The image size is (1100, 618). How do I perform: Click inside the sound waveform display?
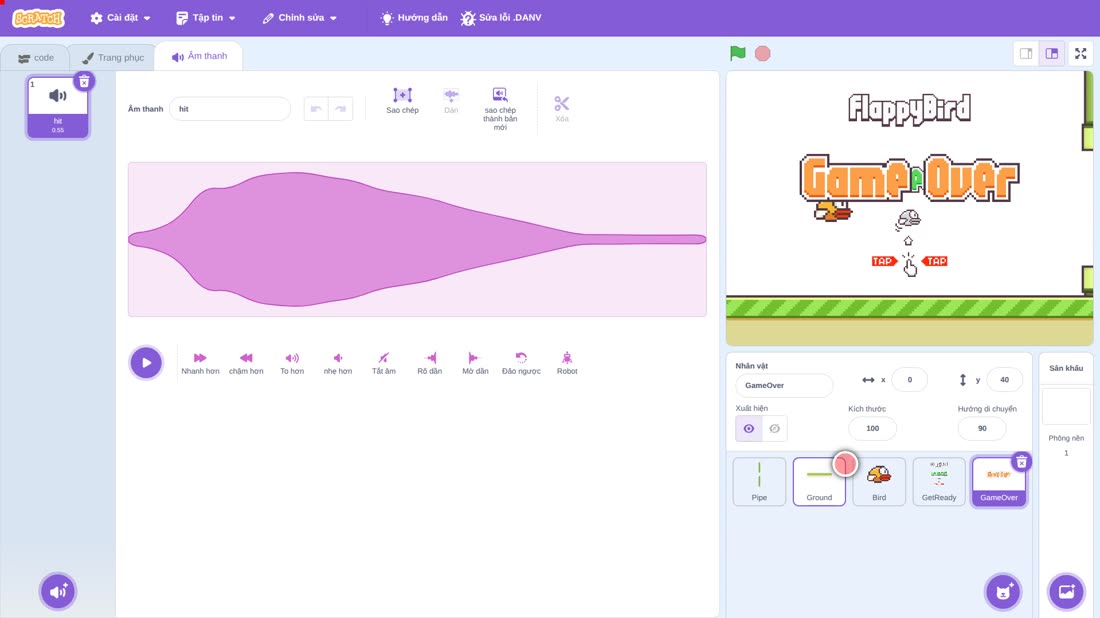(x=417, y=239)
